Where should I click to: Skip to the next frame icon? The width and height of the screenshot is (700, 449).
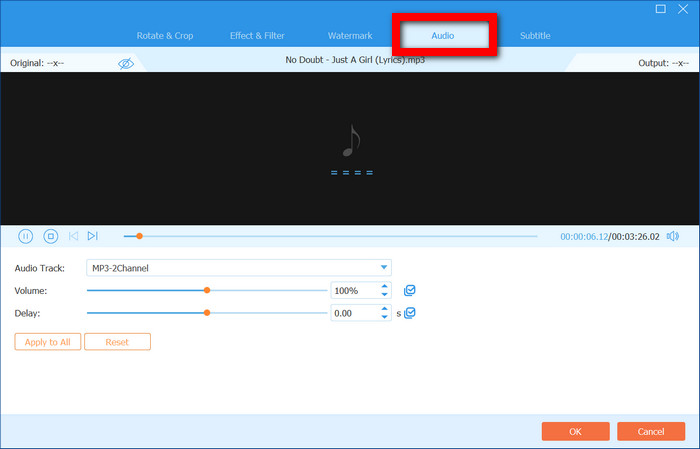tap(92, 236)
